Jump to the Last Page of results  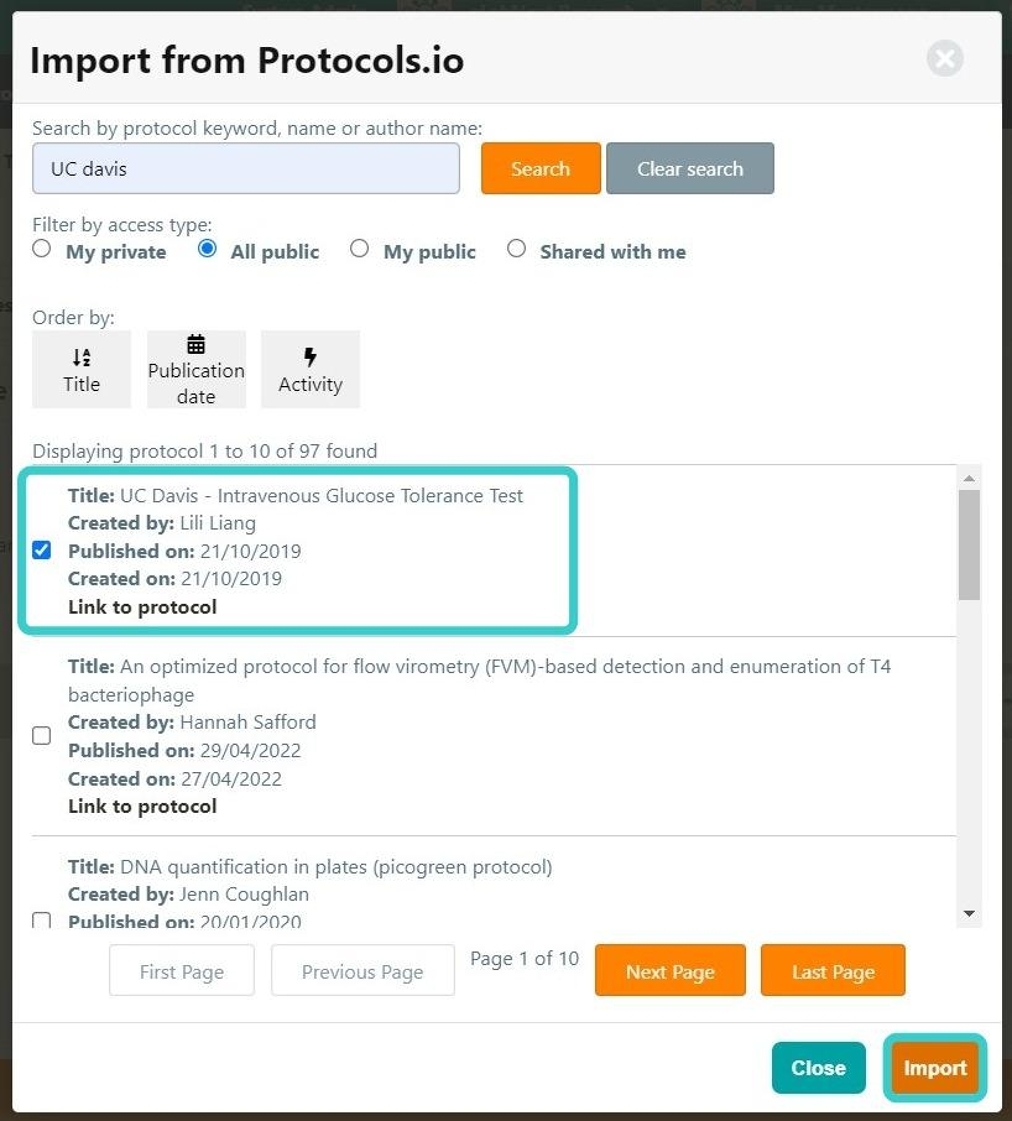tap(832, 971)
